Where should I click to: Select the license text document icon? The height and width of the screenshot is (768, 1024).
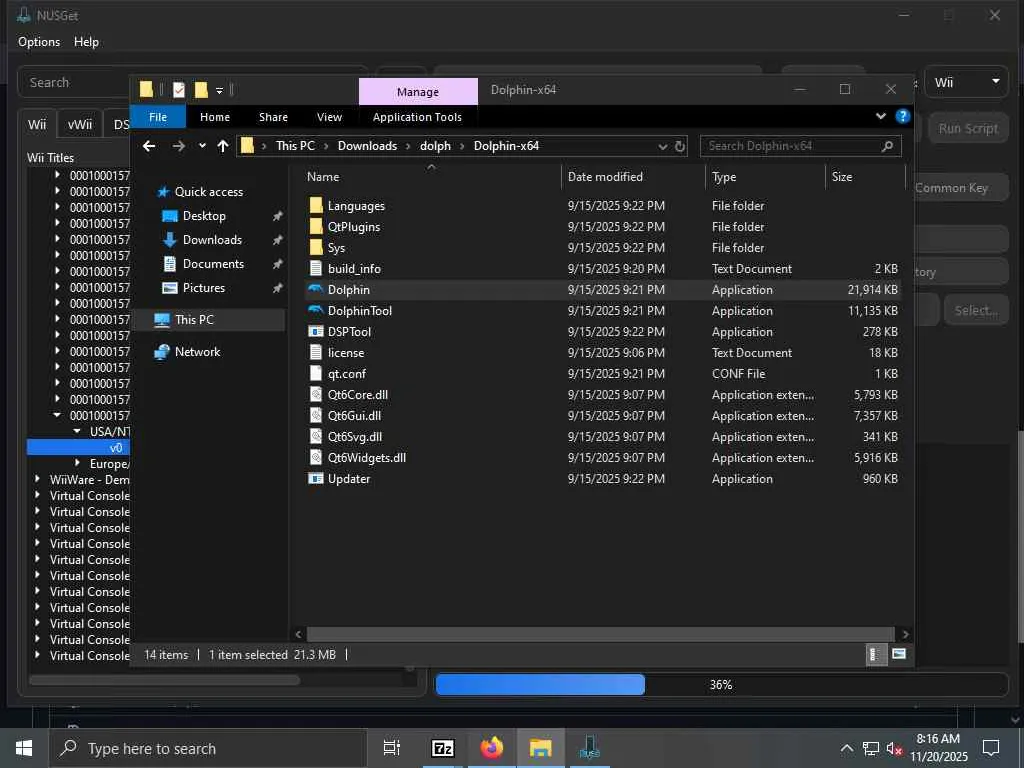point(315,352)
